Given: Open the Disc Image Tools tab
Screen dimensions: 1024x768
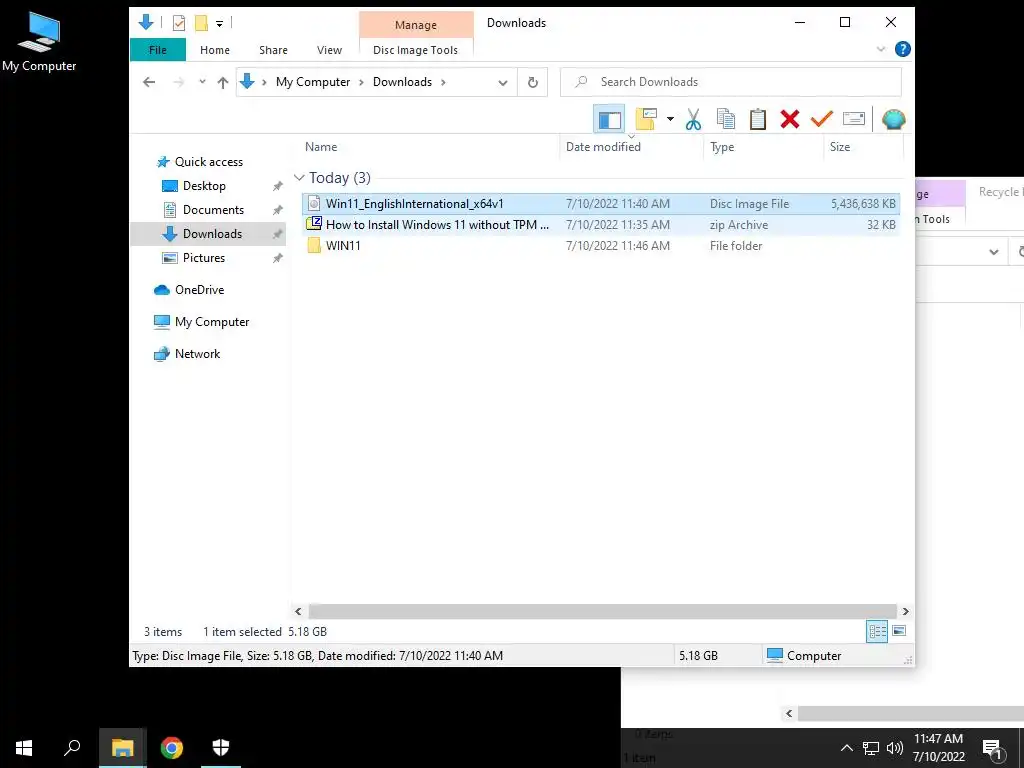Looking at the screenshot, I should point(415,50).
